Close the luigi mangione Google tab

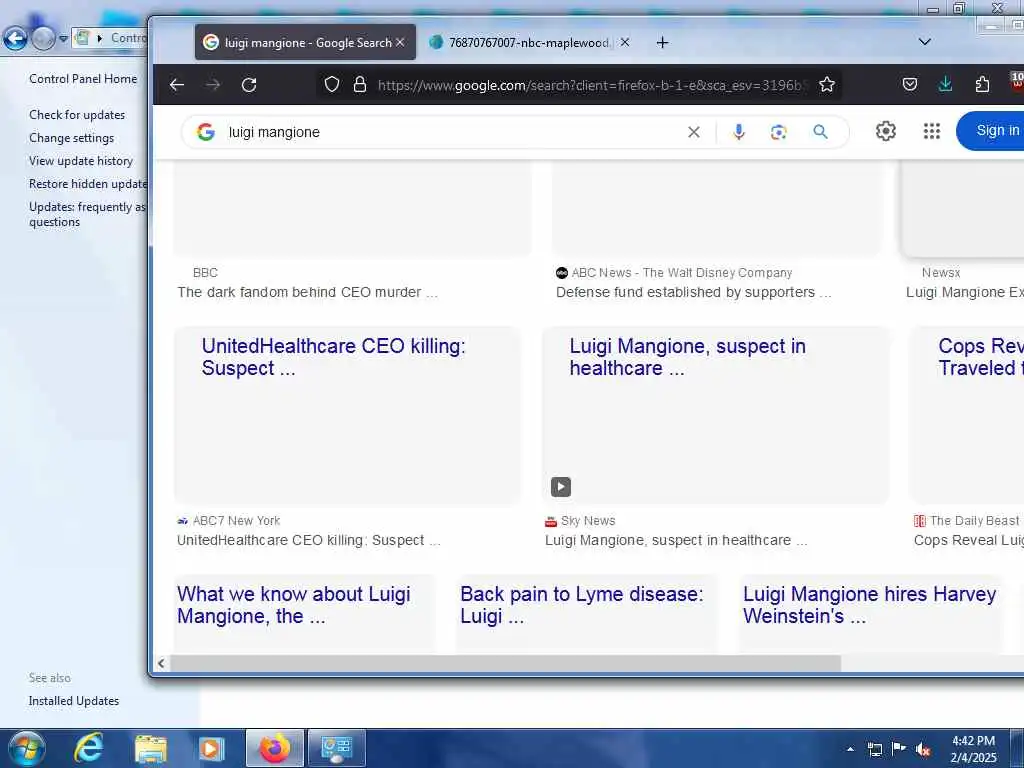point(400,42)
